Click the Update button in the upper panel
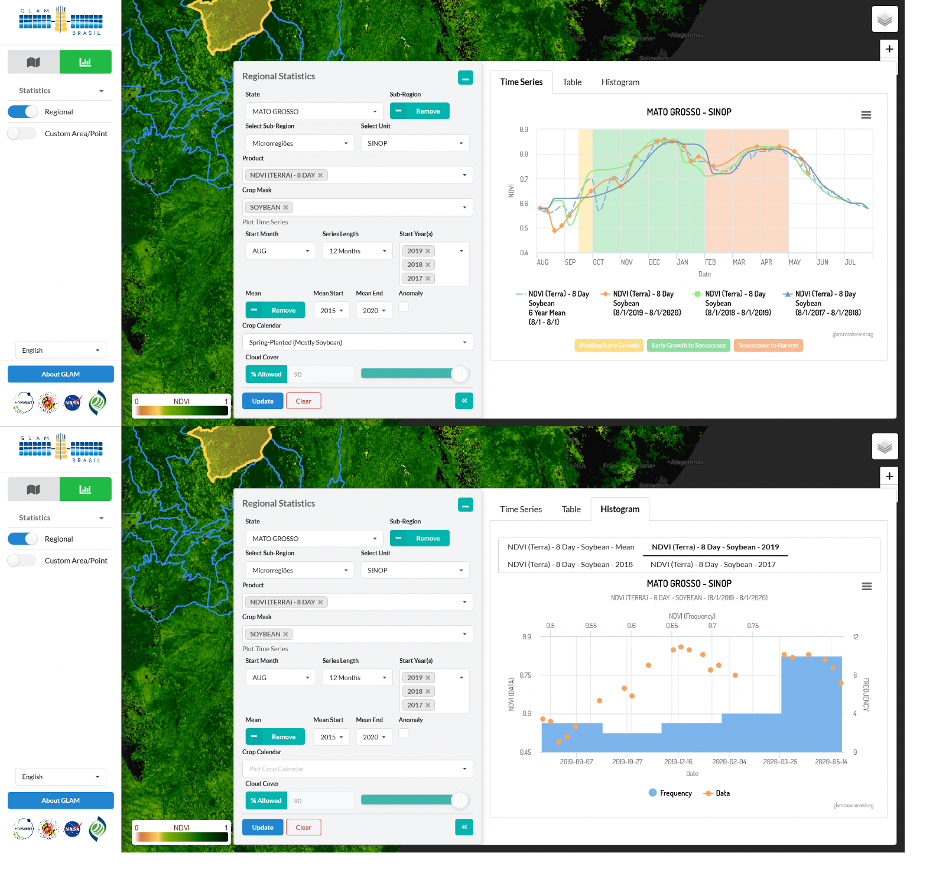The height and width of the screenshot is (888, 936). [x=262, y=401]
